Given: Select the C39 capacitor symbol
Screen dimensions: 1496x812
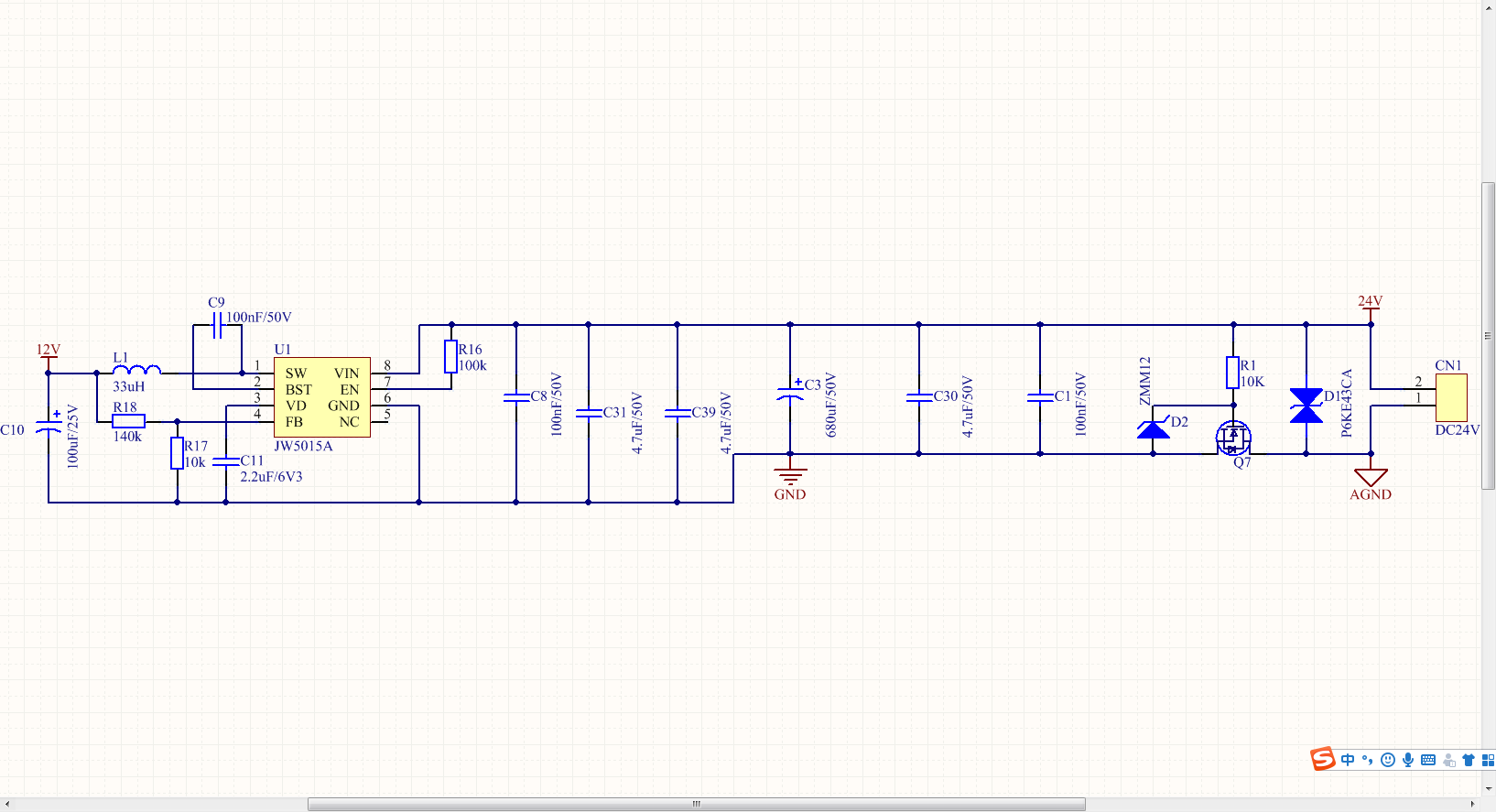Looking at the screenshot, I should (x=678, y=413).
